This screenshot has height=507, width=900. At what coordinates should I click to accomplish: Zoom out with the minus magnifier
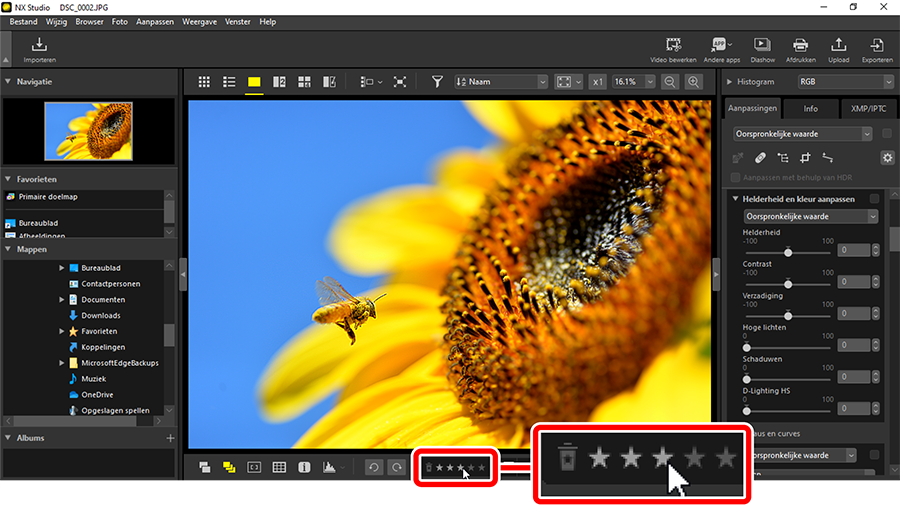tap(669, 82)
